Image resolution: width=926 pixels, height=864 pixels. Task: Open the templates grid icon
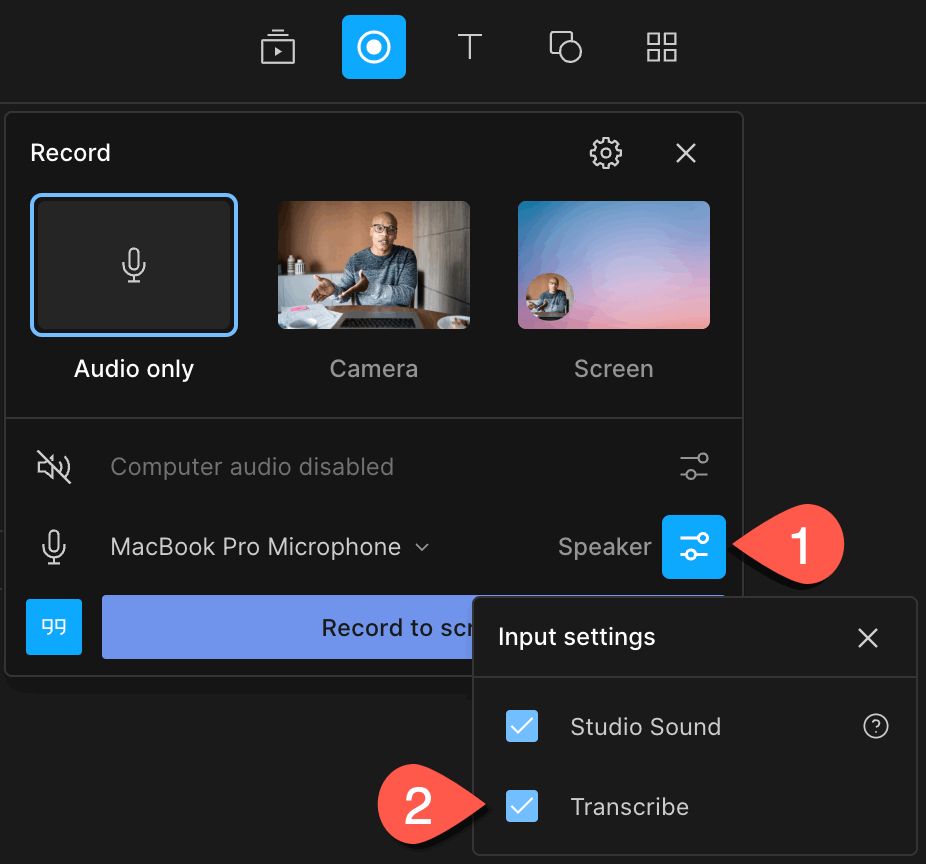click(x=661, y=47)
